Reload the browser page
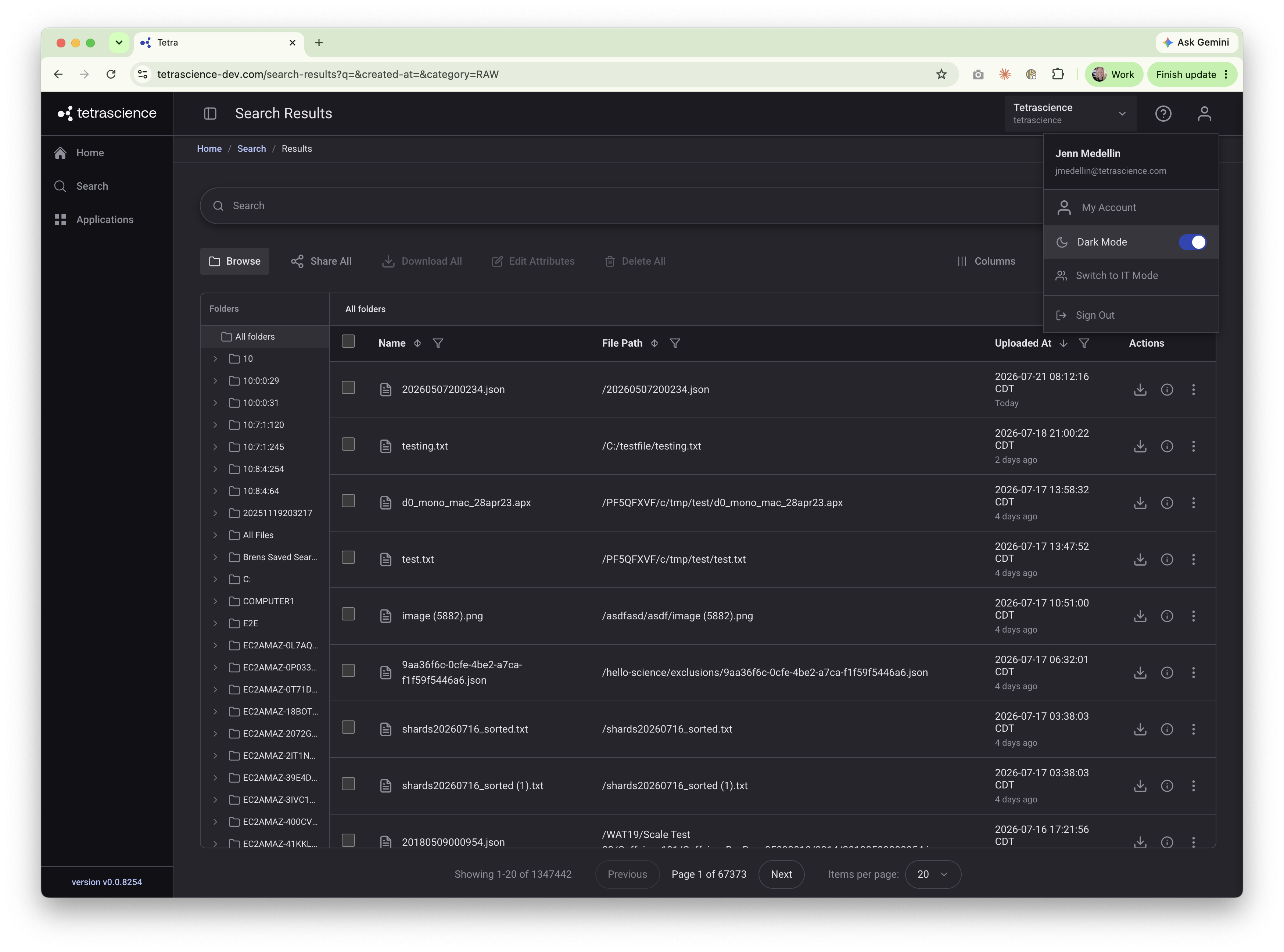This screenshot has width=1284, height=952. pos(111,74)
